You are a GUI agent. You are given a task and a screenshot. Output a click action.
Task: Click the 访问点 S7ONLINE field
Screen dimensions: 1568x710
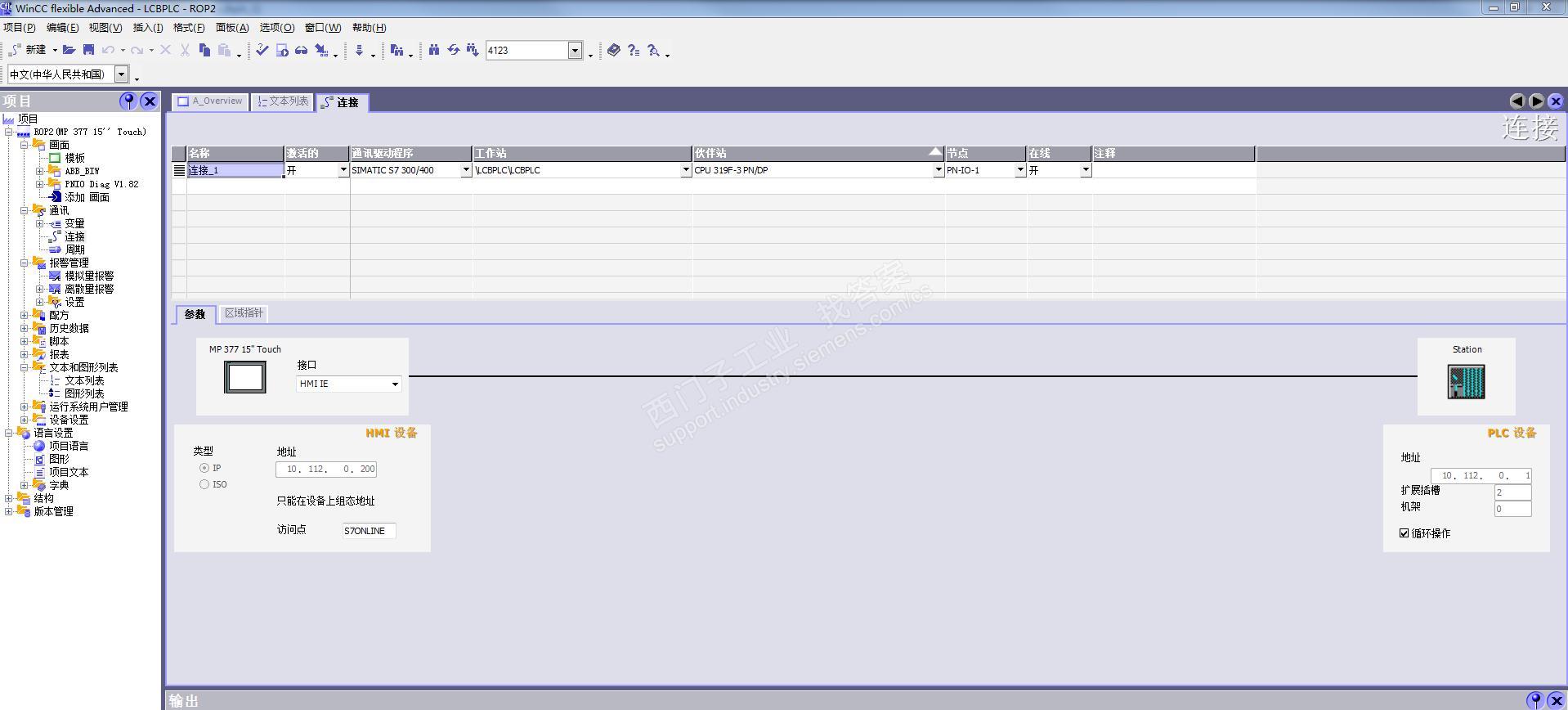369,531
